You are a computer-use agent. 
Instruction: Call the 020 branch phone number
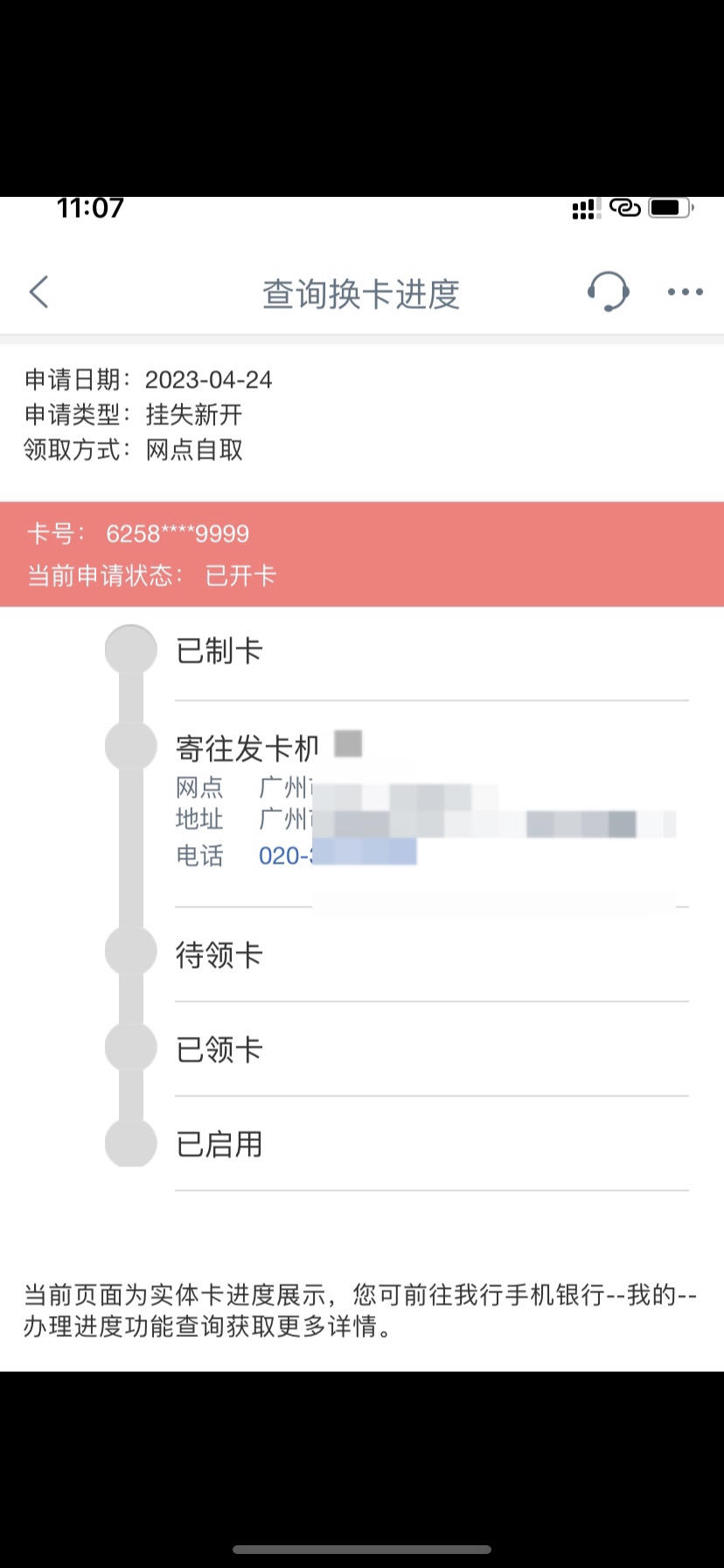pyautogui.click(x=338, y=855)
